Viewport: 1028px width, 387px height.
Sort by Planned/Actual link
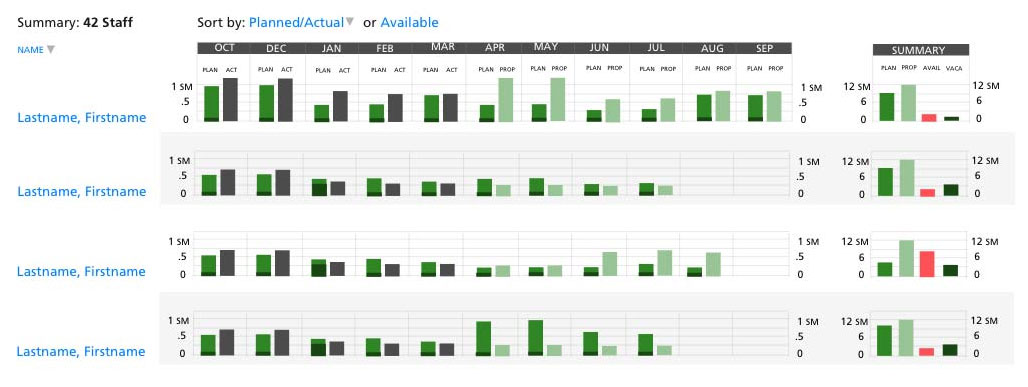296,22
